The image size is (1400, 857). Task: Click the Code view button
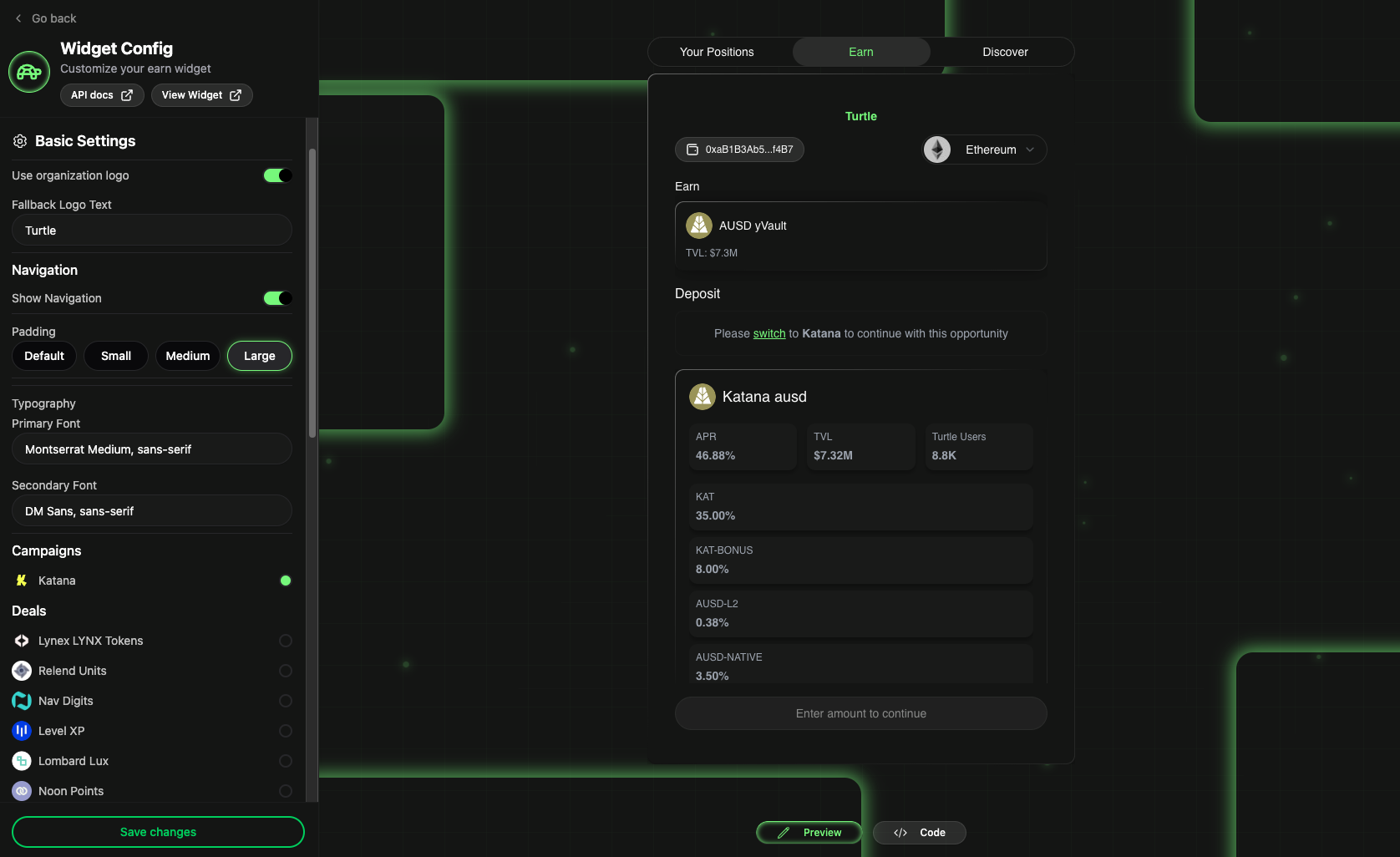point(920,833)
